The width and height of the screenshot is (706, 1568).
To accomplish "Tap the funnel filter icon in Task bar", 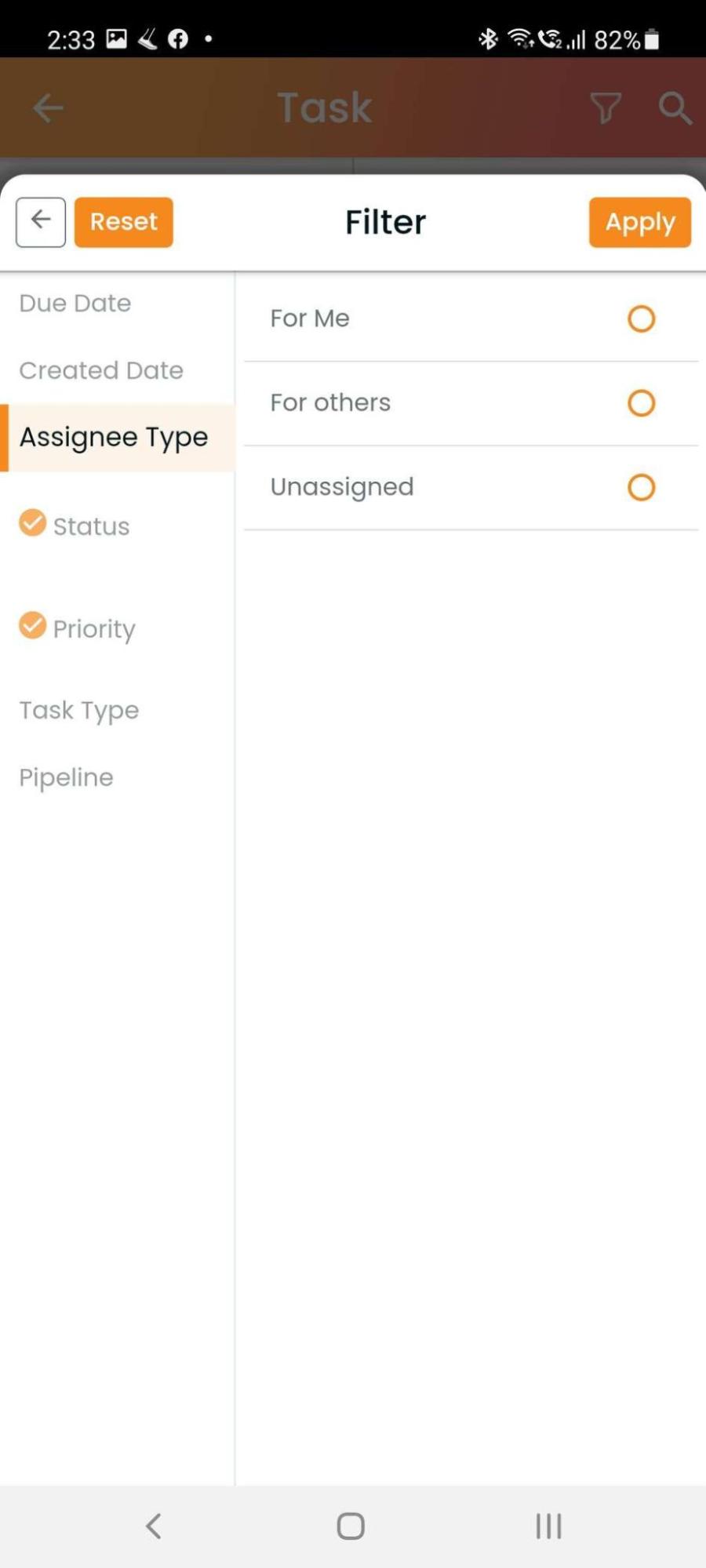I will pyautogui.click(x=606, y=107).
